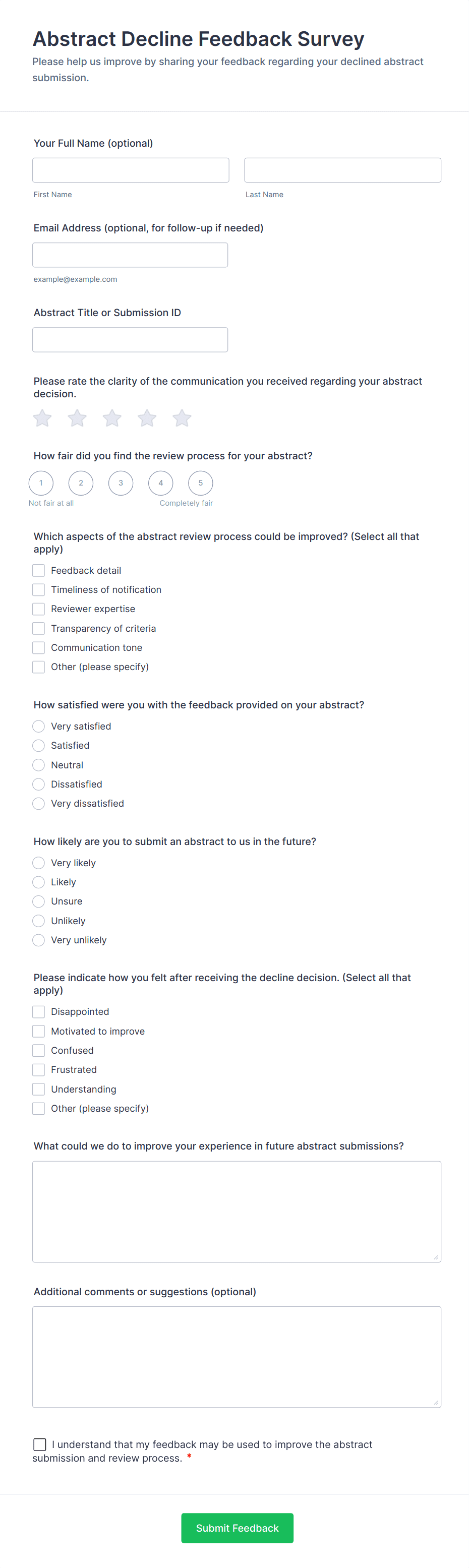Click the additional comments text area
Viewport: 469px width, 1568px height.
[237, 1354]
